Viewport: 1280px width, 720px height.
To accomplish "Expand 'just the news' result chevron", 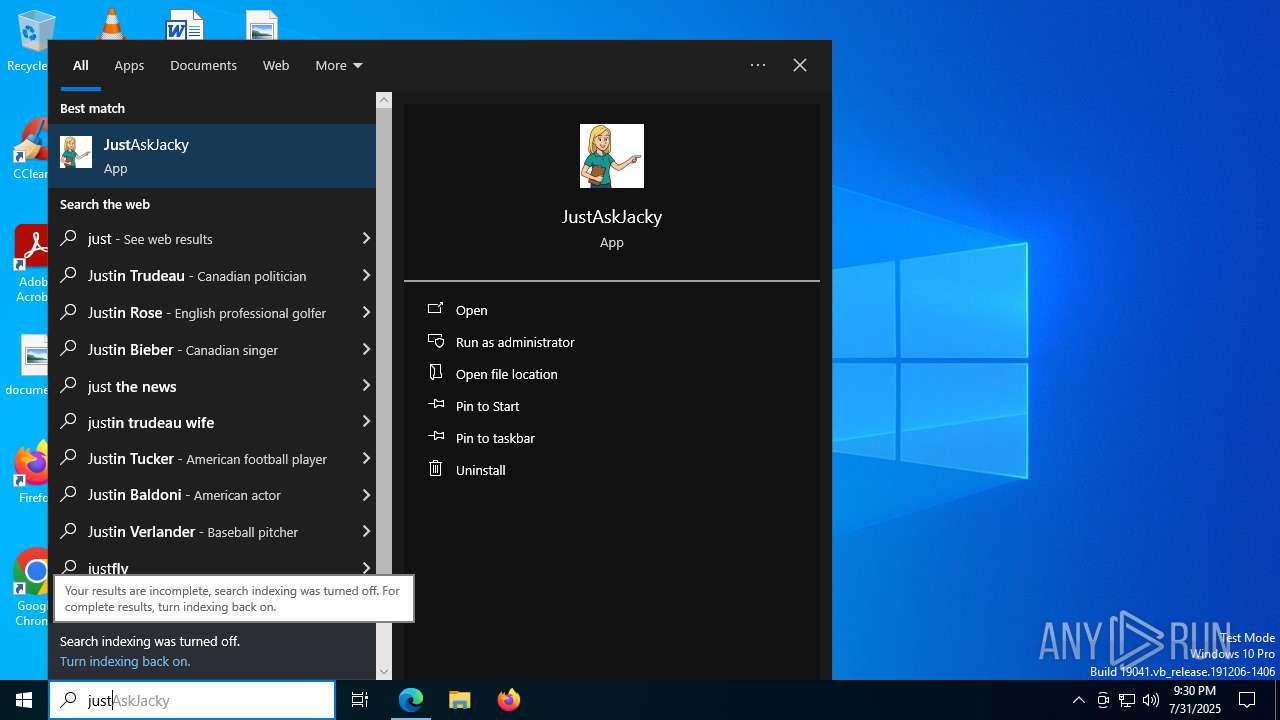I will 366,385.
